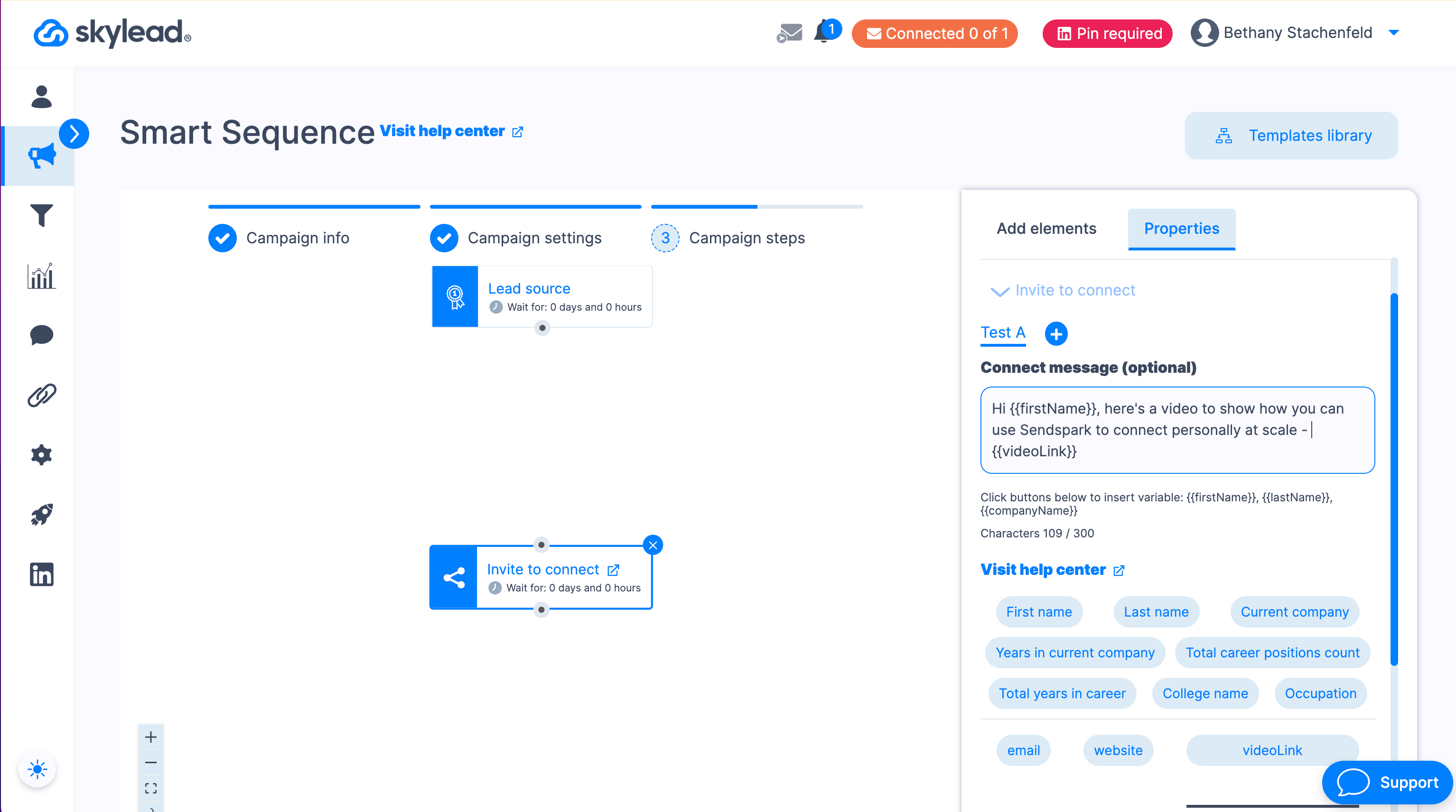Open the paperclip link icon in sidebar

coord(41,395)
